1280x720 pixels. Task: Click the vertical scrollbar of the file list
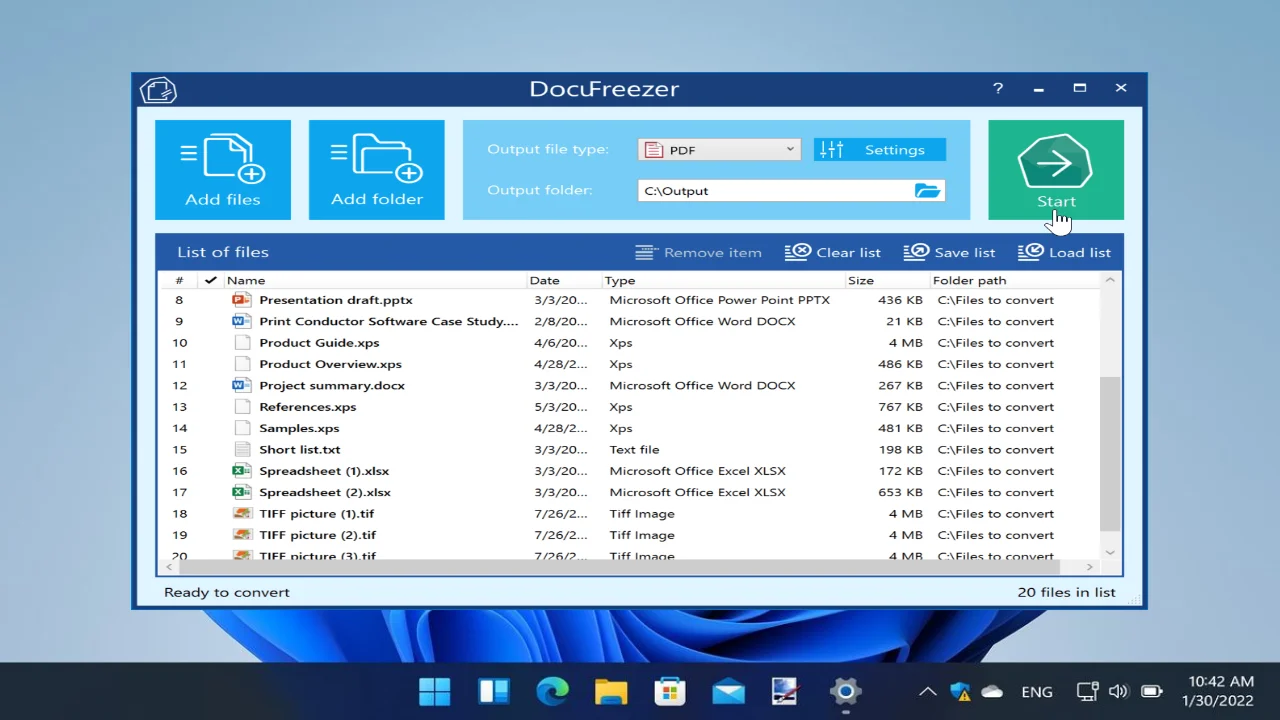click(1110, 455)
